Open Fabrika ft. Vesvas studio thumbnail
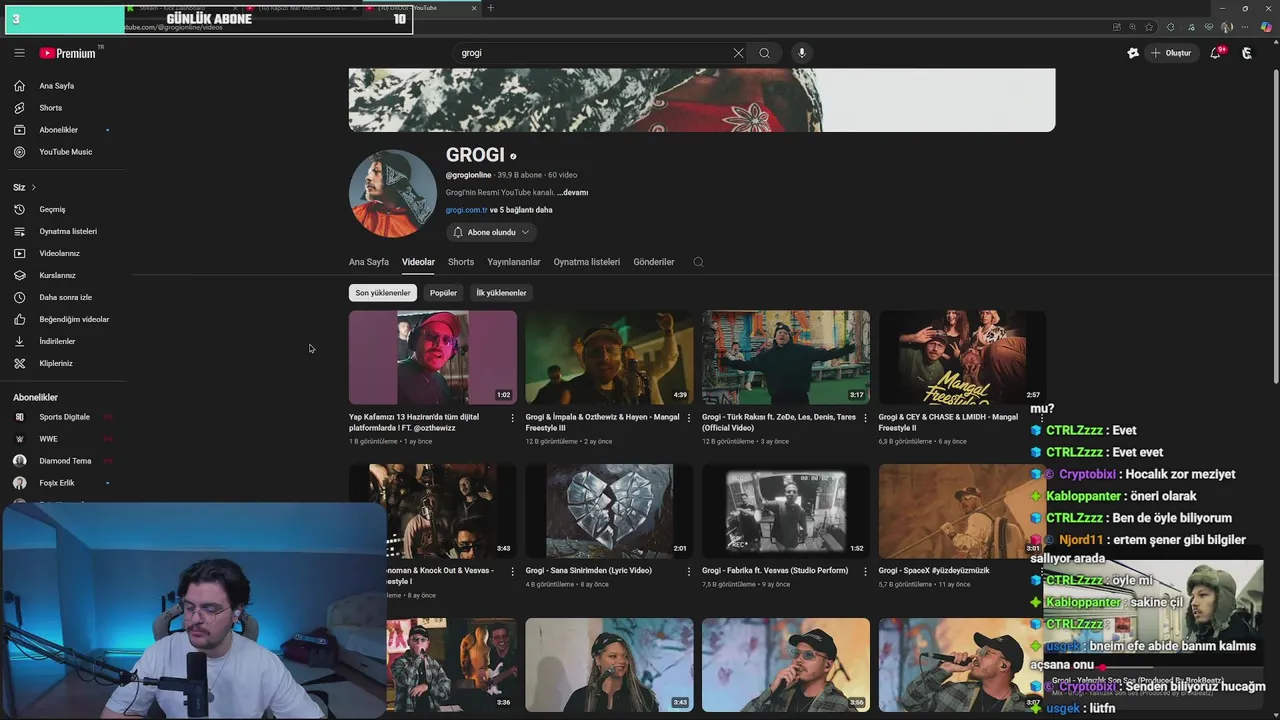Screen dimensions: 1280x720 (x=786, y=511)
